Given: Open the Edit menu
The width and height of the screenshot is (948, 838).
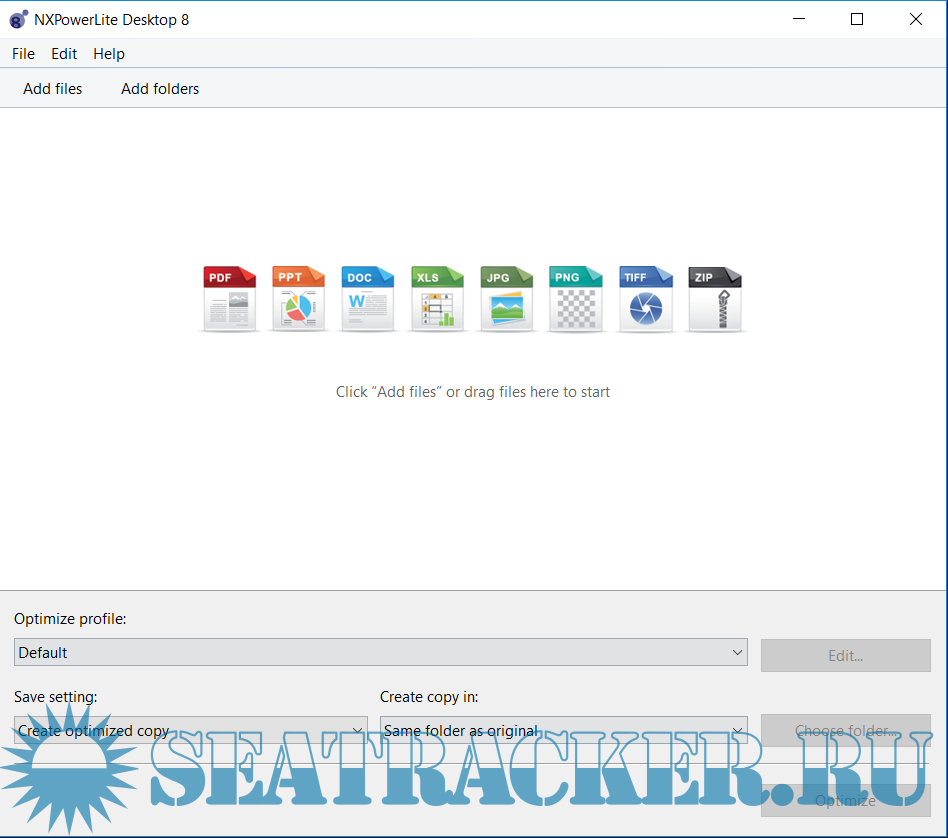Looking at the screenshot, I should click(64, 54).
